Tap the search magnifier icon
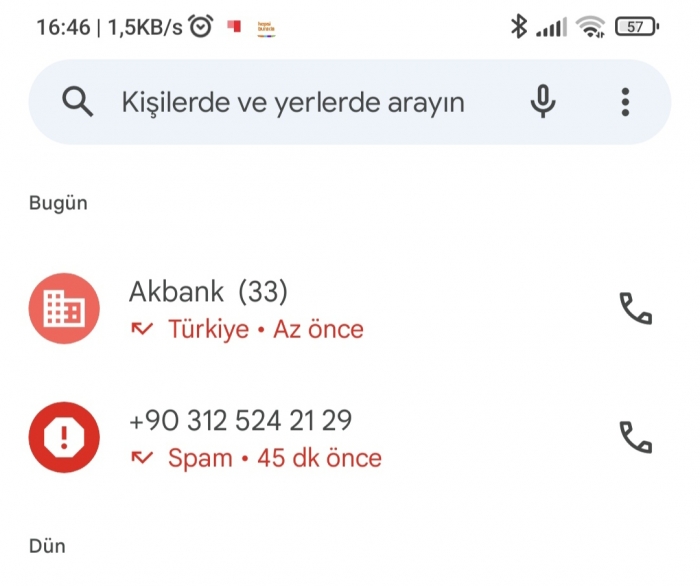Screen dimensions: 700x586 point(78,102)
